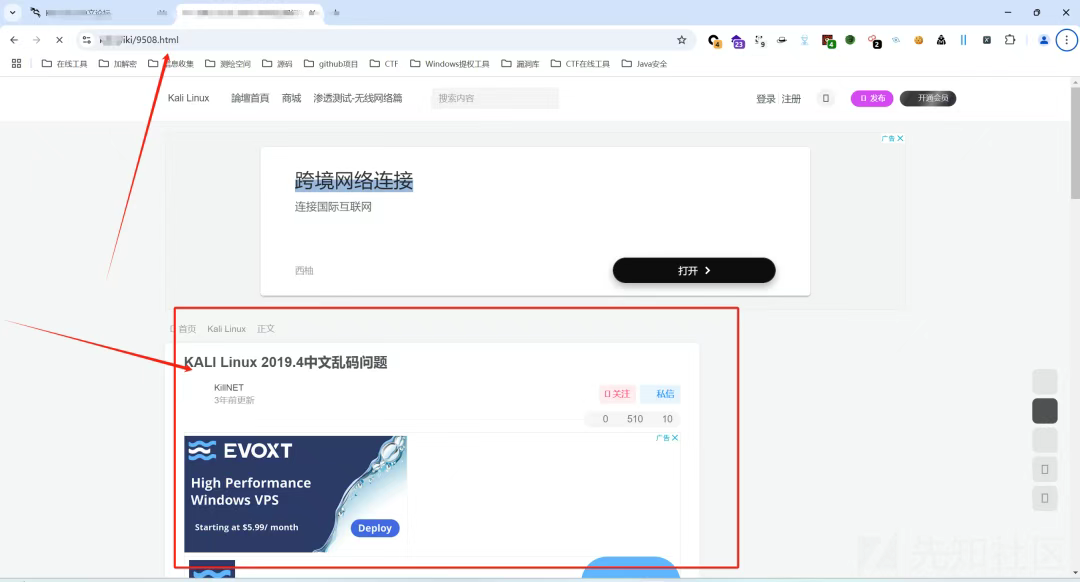Open the 源码 bookmark folder

click(x=277, y=63)
